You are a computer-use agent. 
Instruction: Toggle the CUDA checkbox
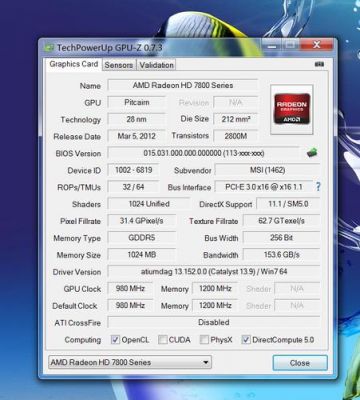point(162,340)
